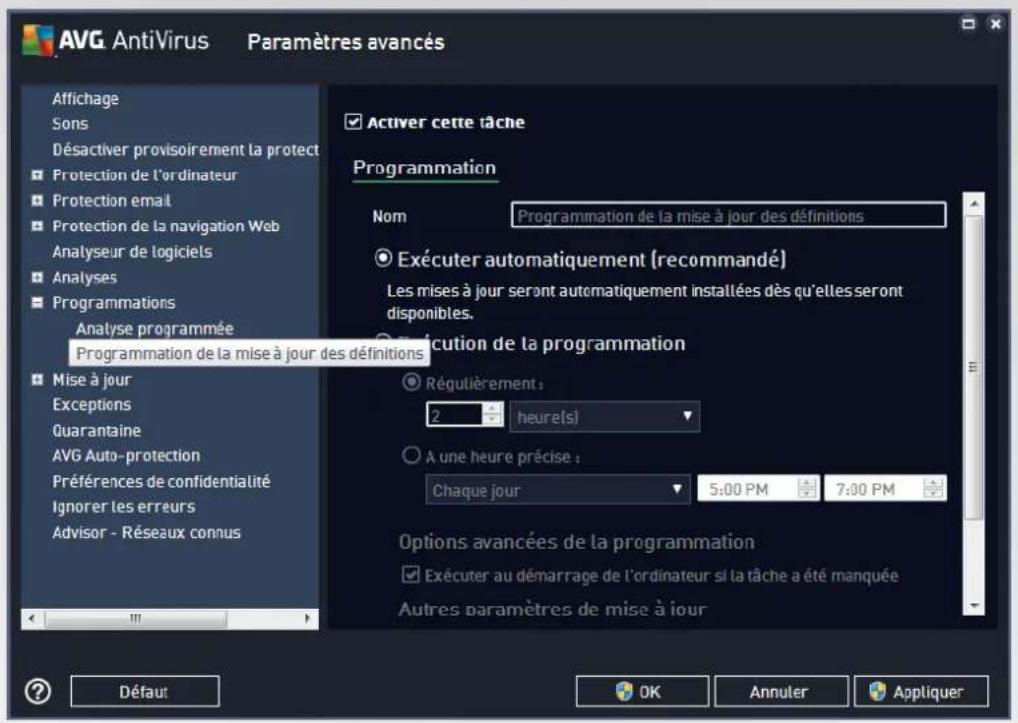Expand 'Protection de l'ordinateur' tree node

[x=38, y=175]
